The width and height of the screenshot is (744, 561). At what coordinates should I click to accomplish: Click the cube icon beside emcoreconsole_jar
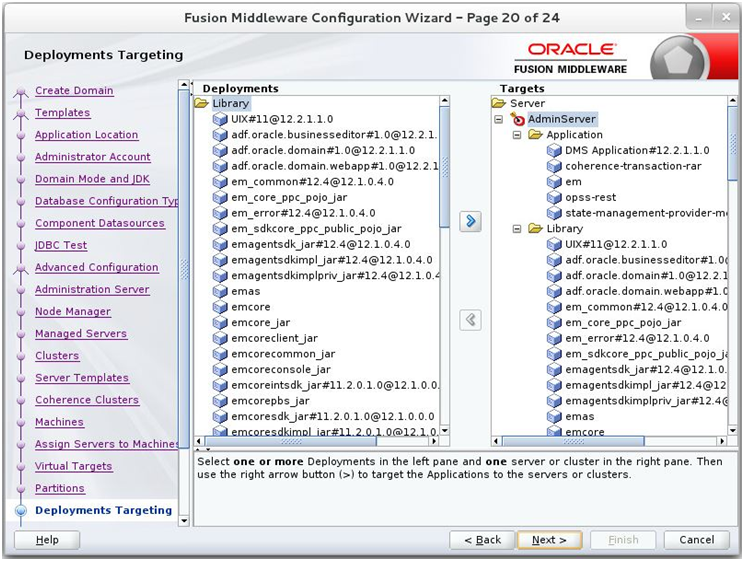point(220,370)
